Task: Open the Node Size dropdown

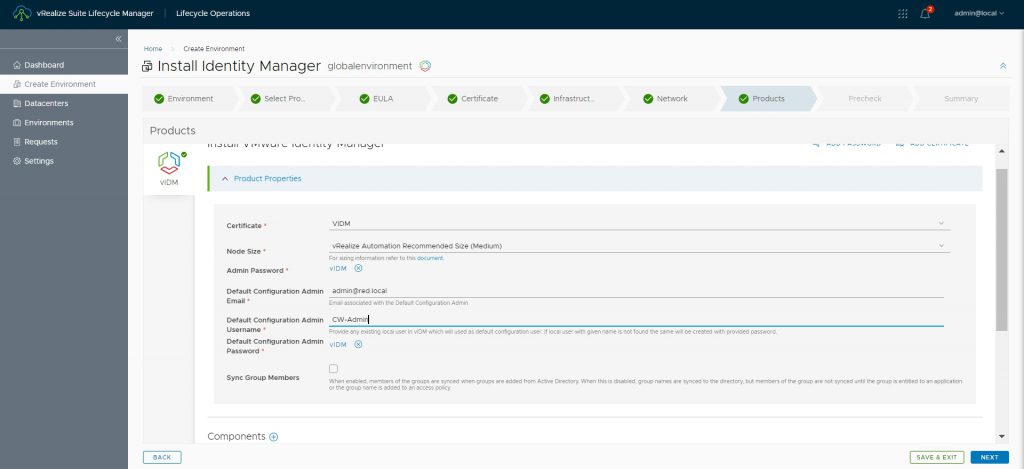Action: click(639, 246)
